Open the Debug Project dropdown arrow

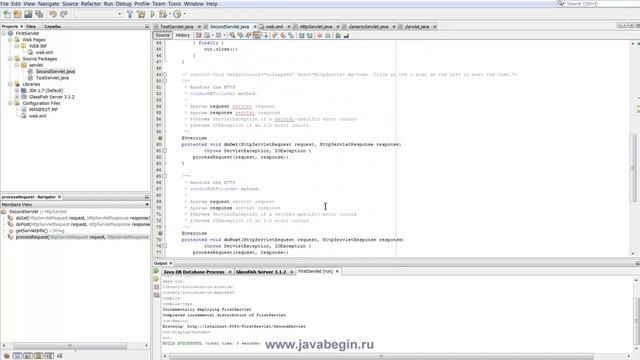(x=170, y=14)
